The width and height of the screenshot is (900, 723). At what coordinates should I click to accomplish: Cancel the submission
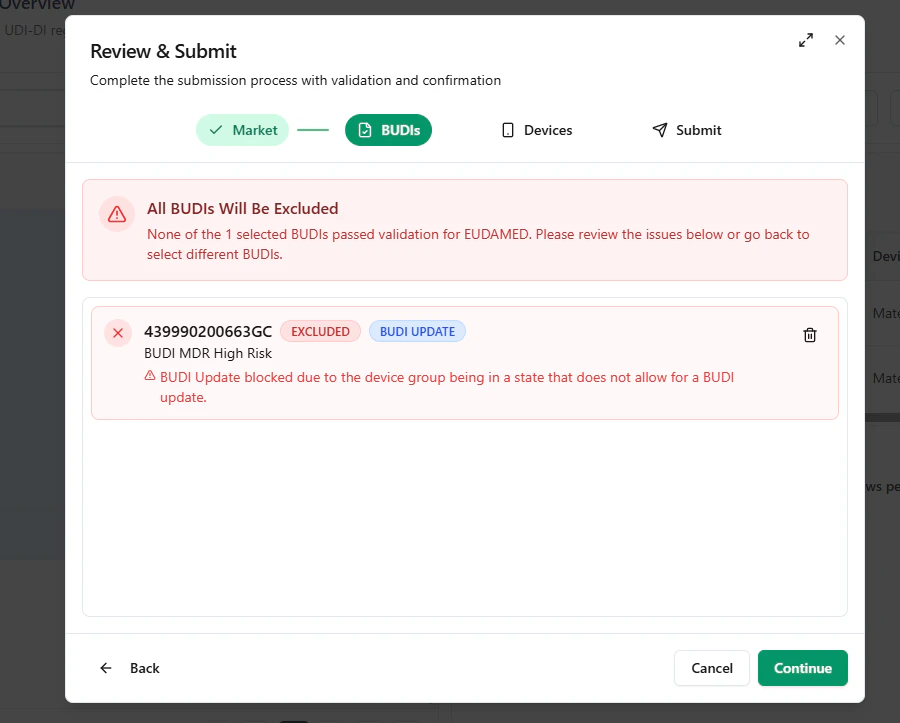click(x=712, y=668)
